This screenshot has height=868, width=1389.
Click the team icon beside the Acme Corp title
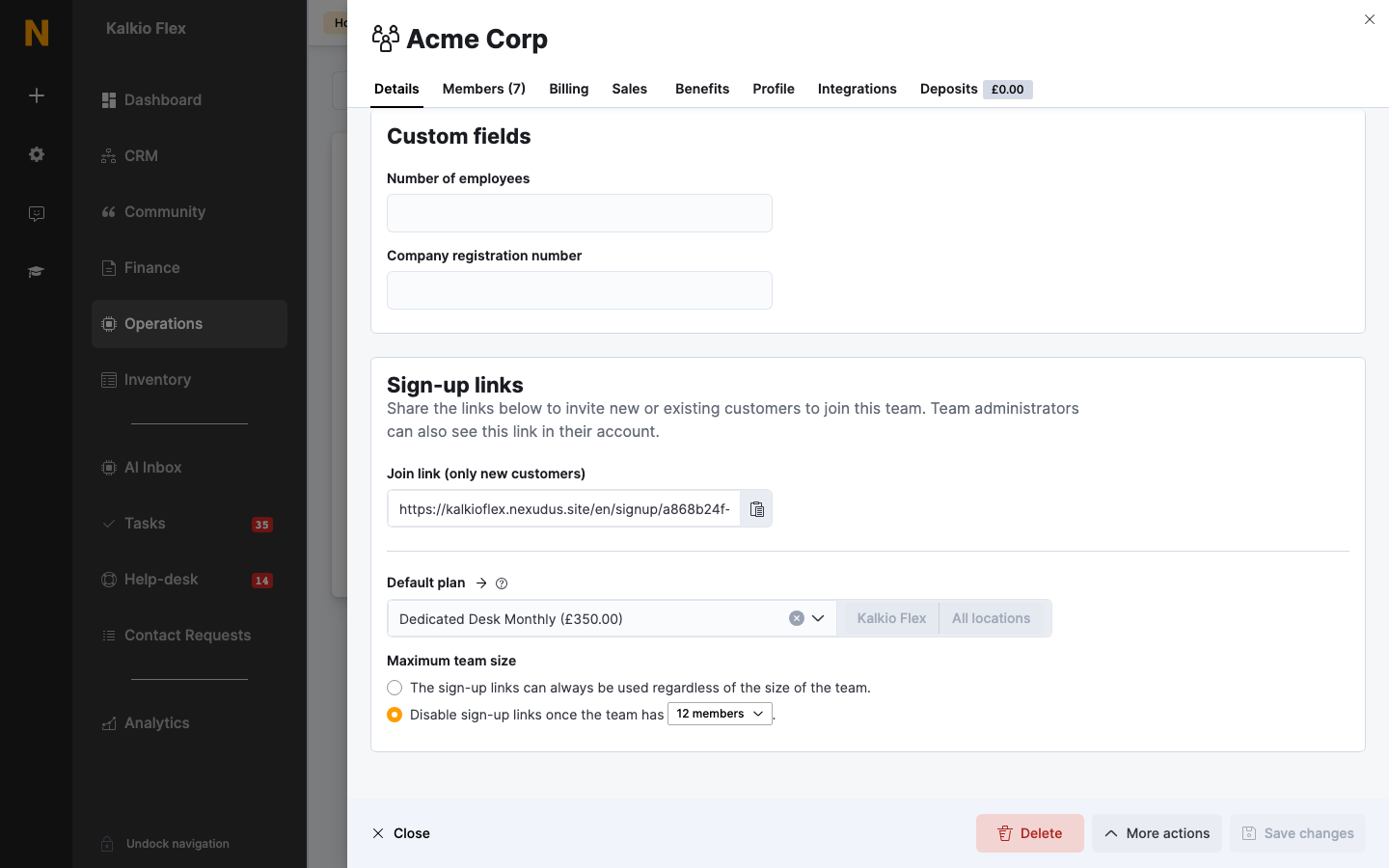pyautogui.click(x=386, y=39)
